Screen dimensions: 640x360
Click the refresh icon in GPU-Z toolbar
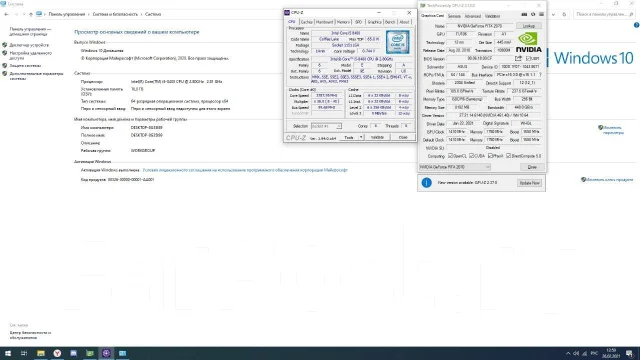533,15
